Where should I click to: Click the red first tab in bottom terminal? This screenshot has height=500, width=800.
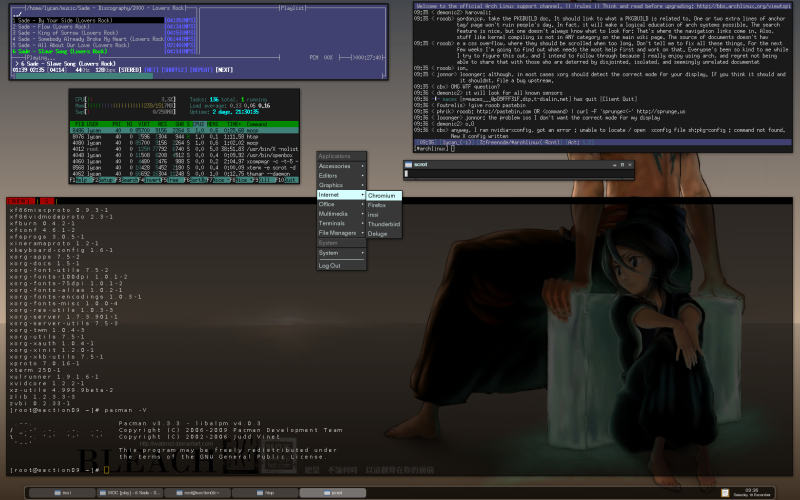coord(20,201)
